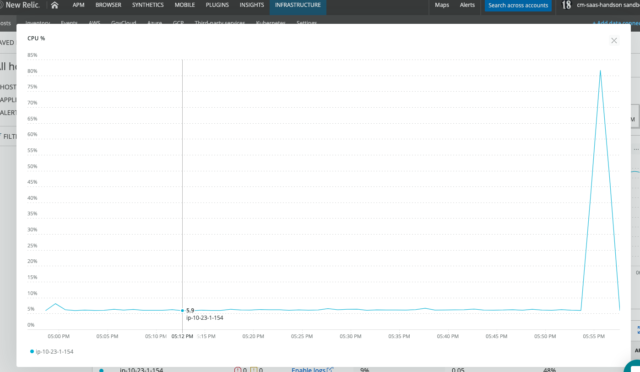Open the APM menu
This screenshot has height=372, width=640.
(78, 5)
